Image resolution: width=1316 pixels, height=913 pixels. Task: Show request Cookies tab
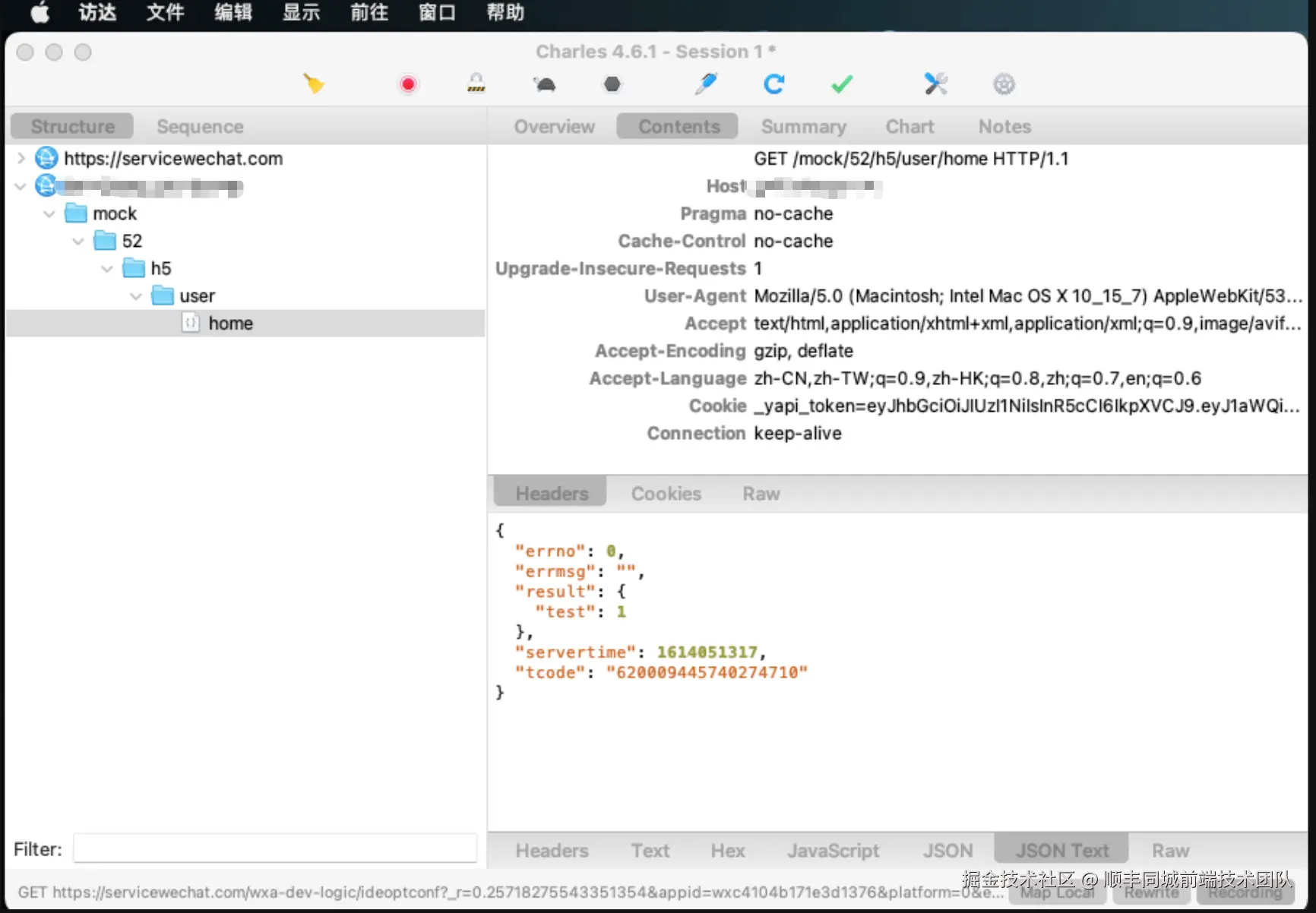pos(666,493)
